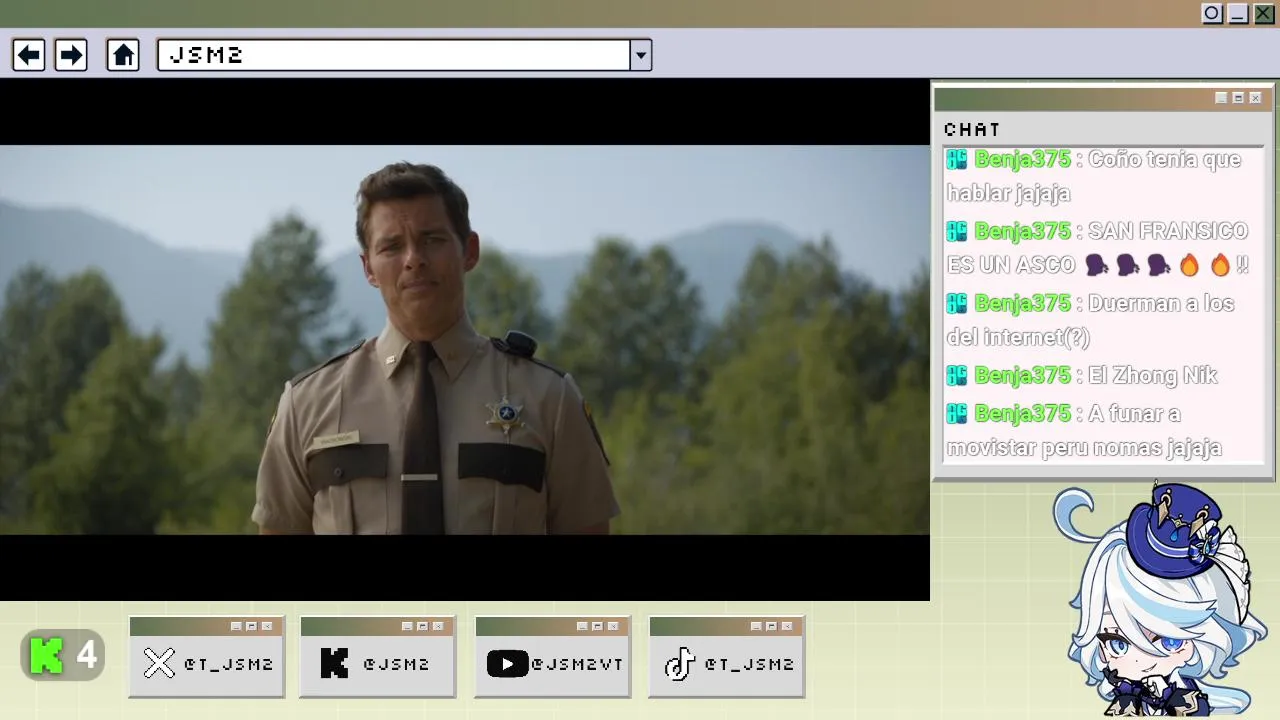
Task: Click the badge icon beside 'Coño tenia que'
Action: click(x=957, y=160)
